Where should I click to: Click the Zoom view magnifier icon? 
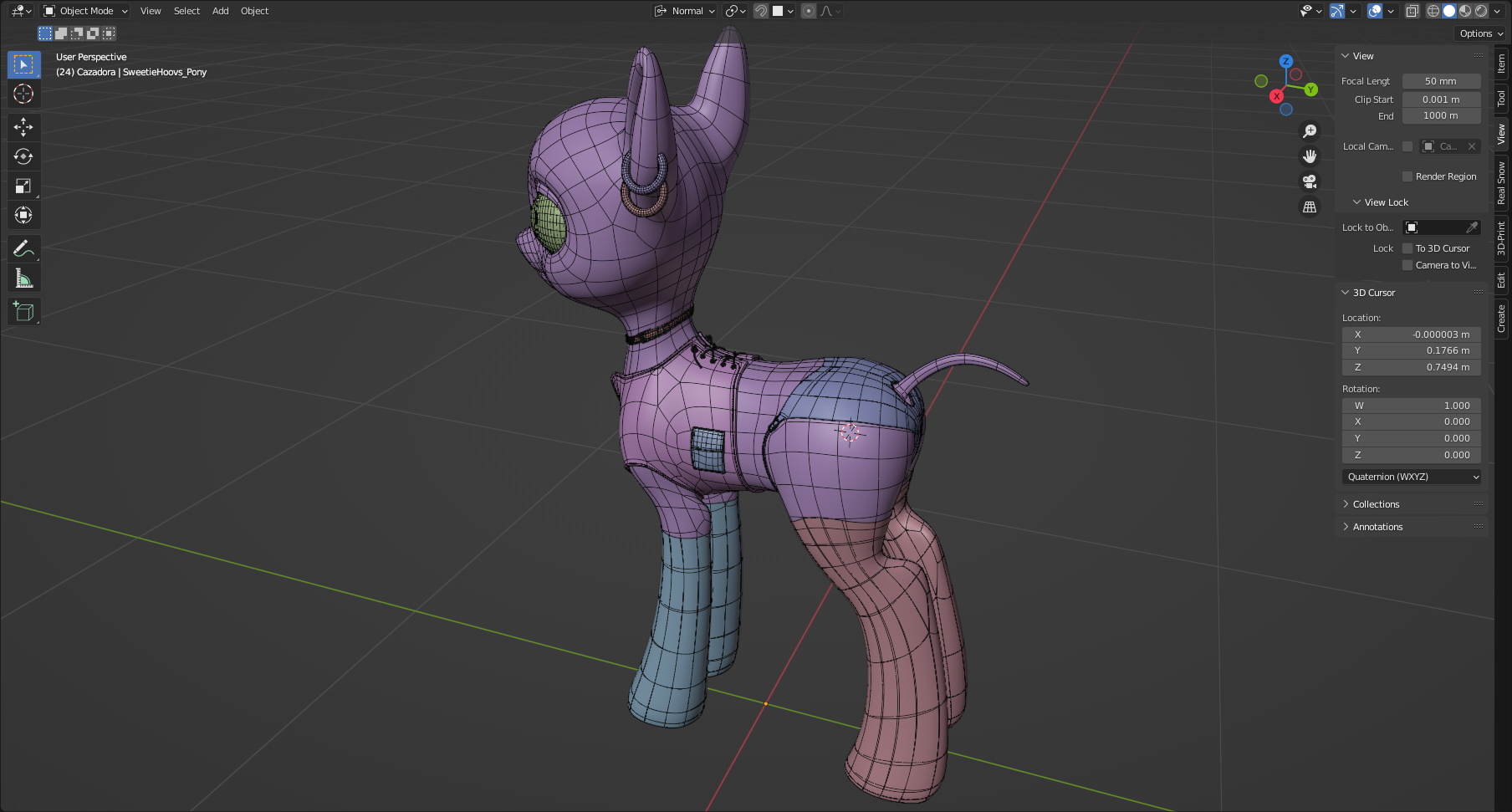pyautogui.click(x=1310, y=131)
